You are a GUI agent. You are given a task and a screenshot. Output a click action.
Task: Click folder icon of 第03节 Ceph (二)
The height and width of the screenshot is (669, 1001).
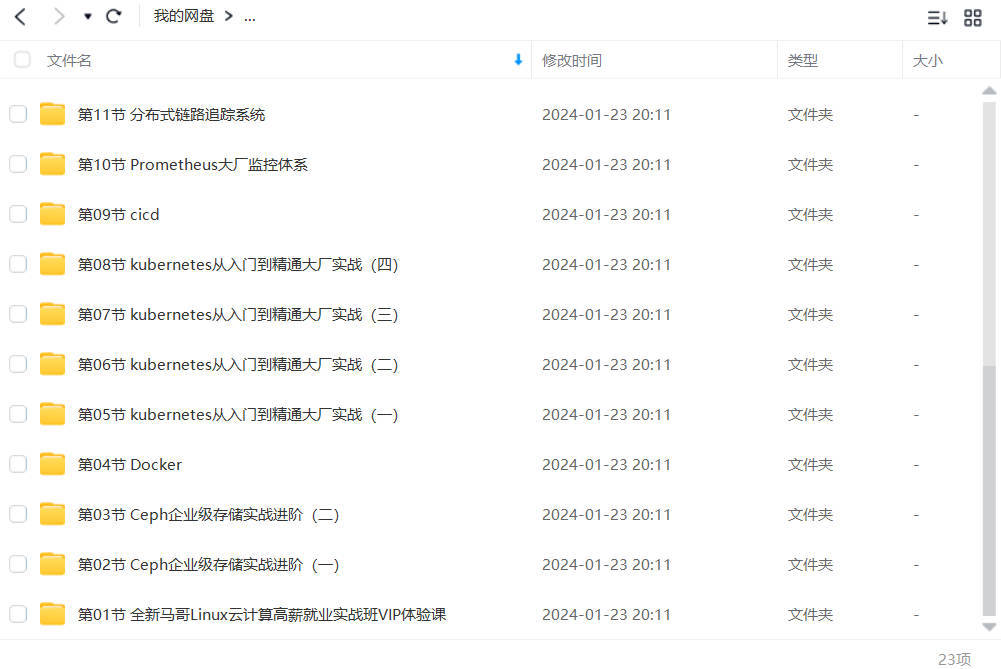(x=52, y=514)
